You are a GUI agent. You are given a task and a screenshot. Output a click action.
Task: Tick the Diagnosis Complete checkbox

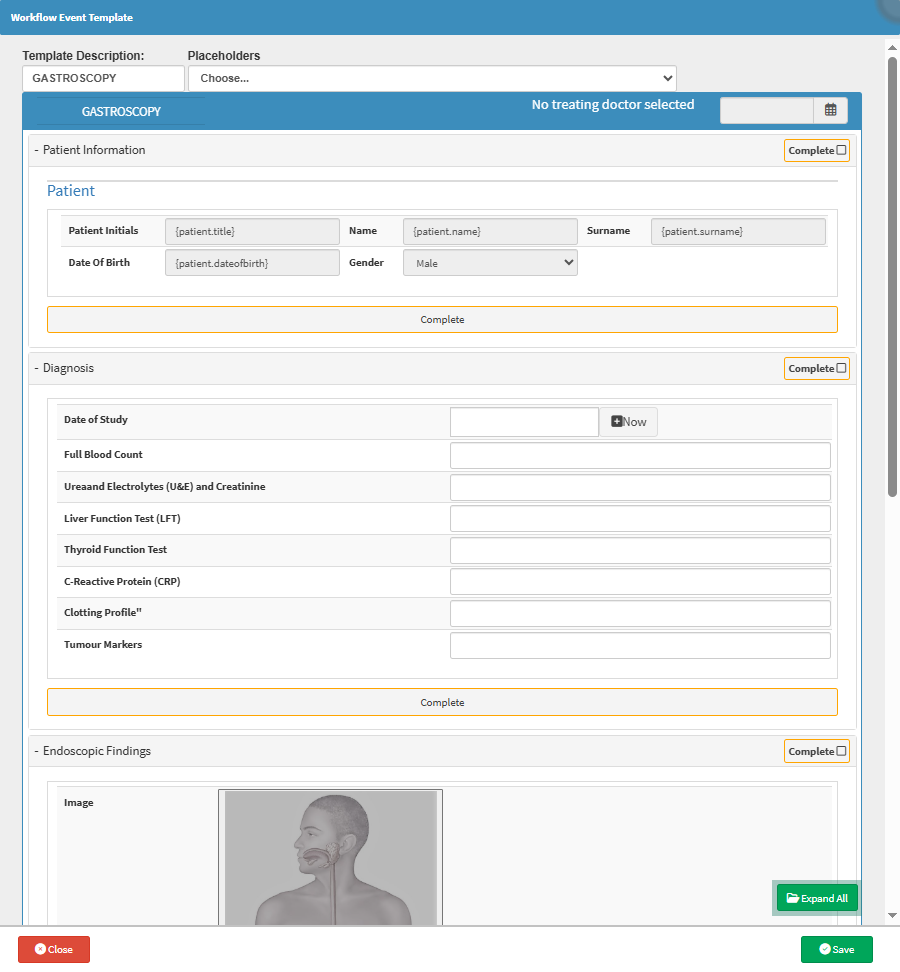click(x=841, y=368)
